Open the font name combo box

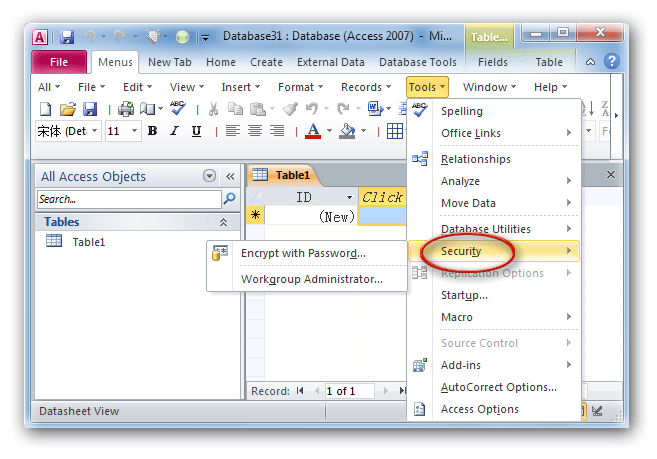[68, 131]
